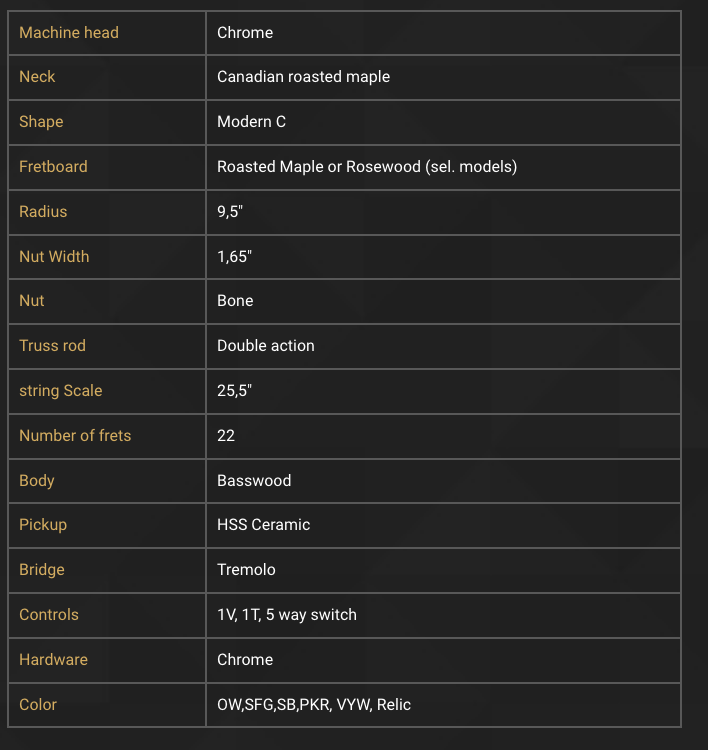The image size is (708, 750).
Task: Select the 1V, 1T, 5 way switch text
Action: coord(287,614)
